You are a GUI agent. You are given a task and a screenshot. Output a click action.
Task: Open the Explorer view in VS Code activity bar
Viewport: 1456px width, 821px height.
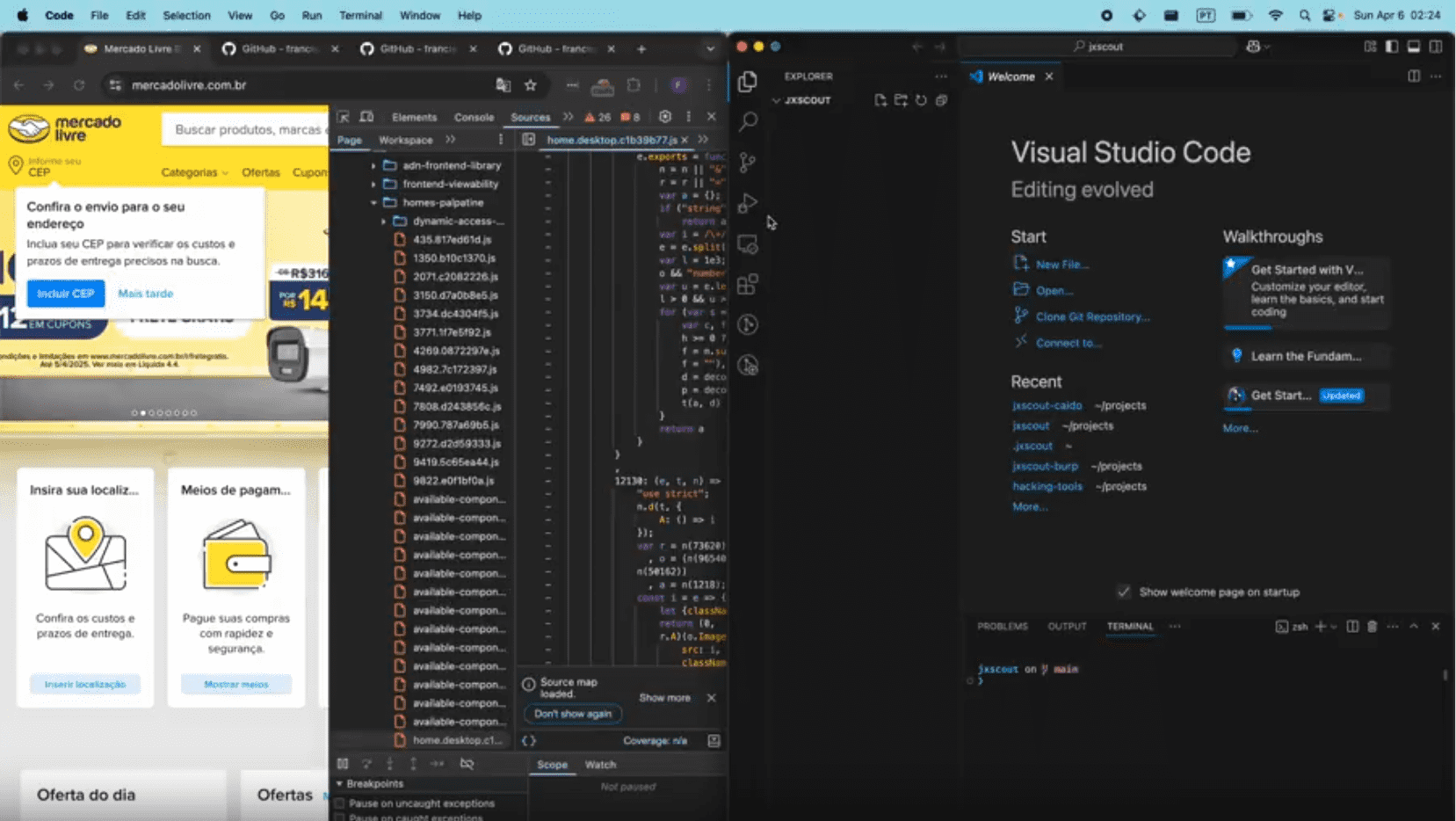[748, 81]
